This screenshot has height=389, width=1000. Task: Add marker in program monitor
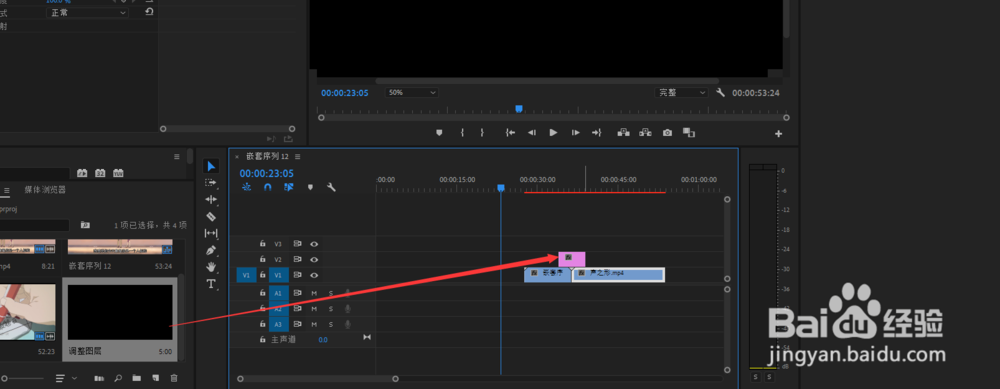pos(439,133)
